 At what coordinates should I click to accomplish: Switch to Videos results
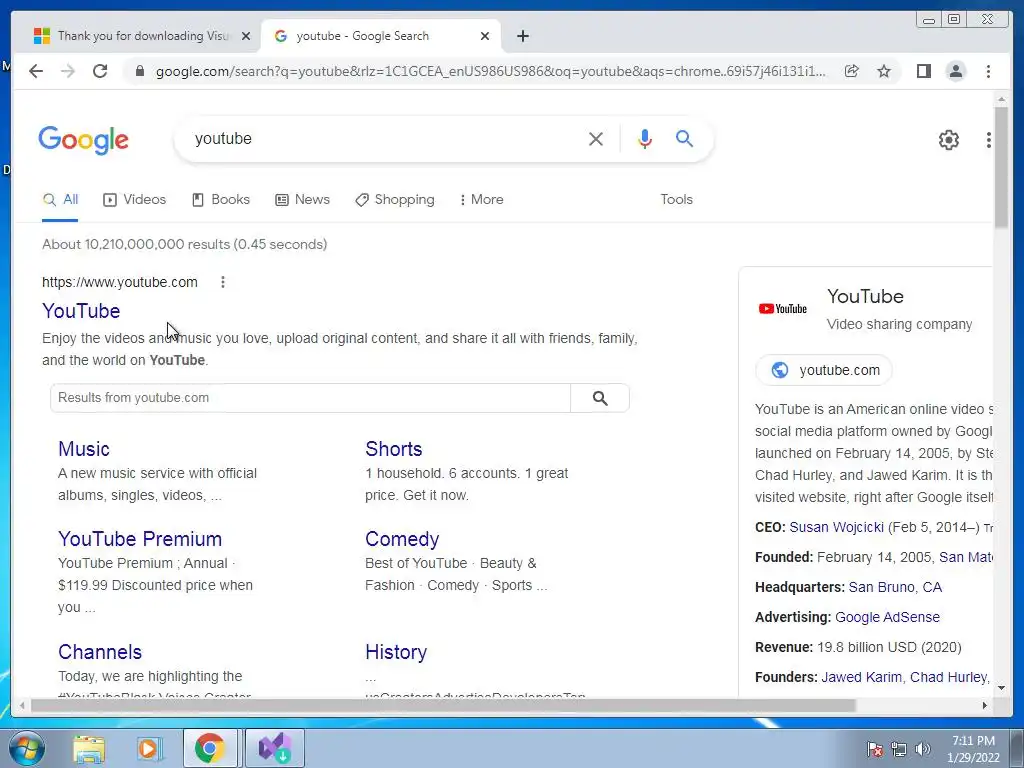click(135, 200)
